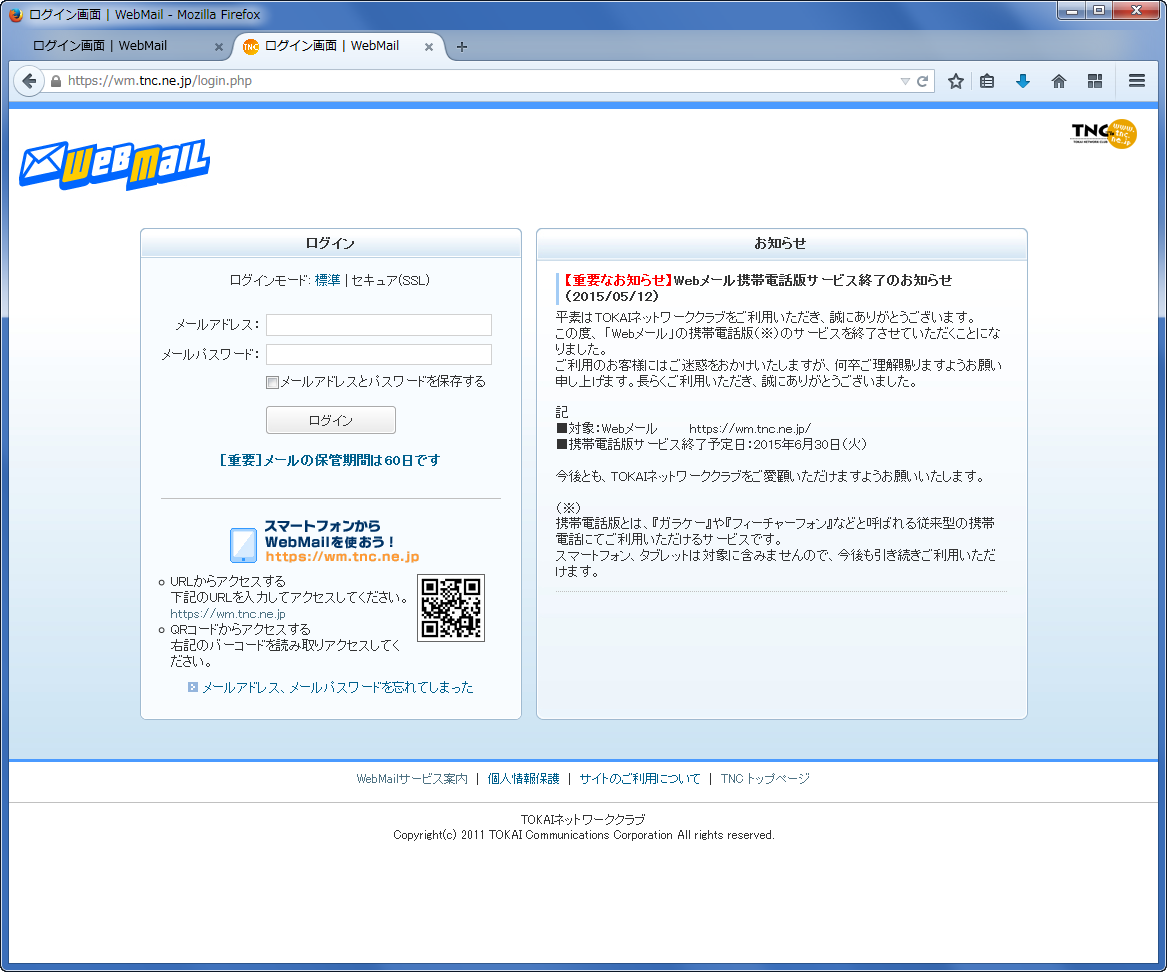Image resolution: width=1167 pixels, height=972 pixels.
Task: Close the second active WebMail tab
Action: [x=429, y=47]
